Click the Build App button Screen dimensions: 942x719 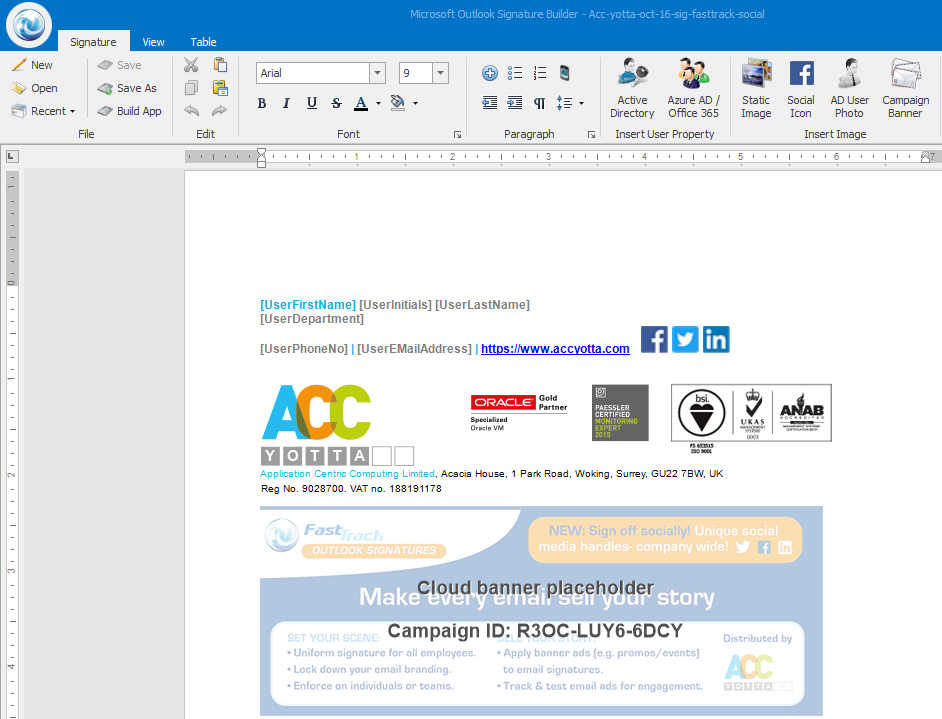[x=129, y=111]
